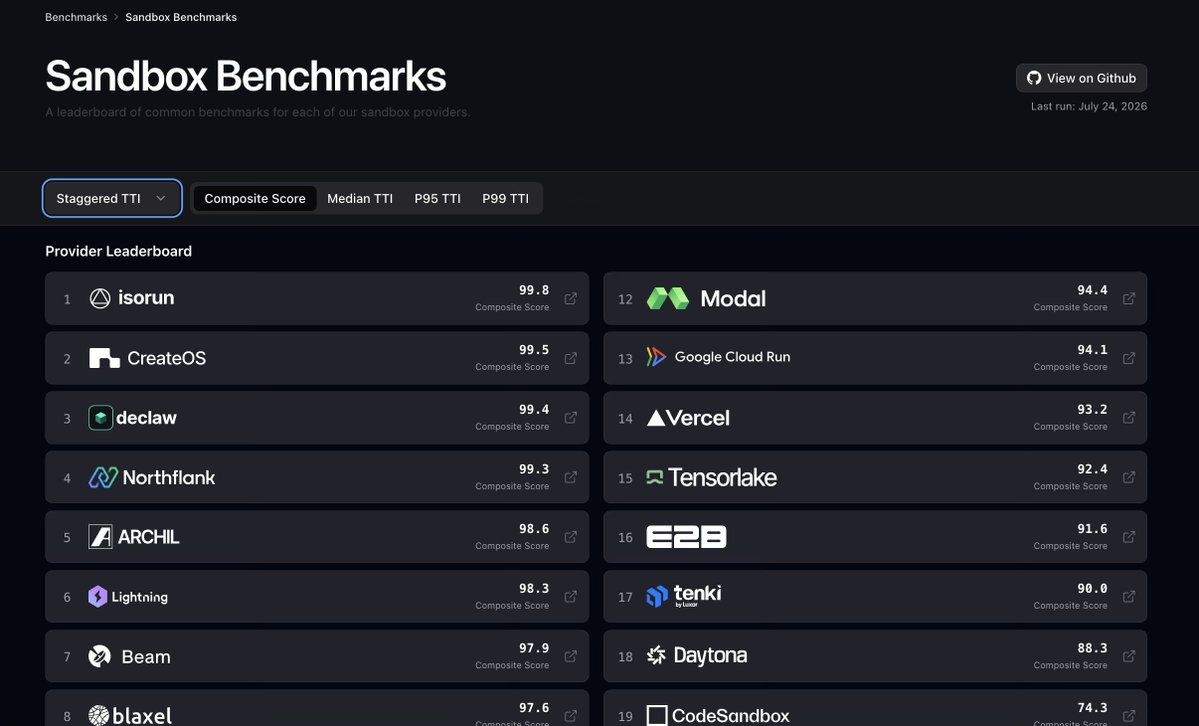Click the isorun score 99.8
The width and height of the screenshot is (1199, 726).
point(534,290)
